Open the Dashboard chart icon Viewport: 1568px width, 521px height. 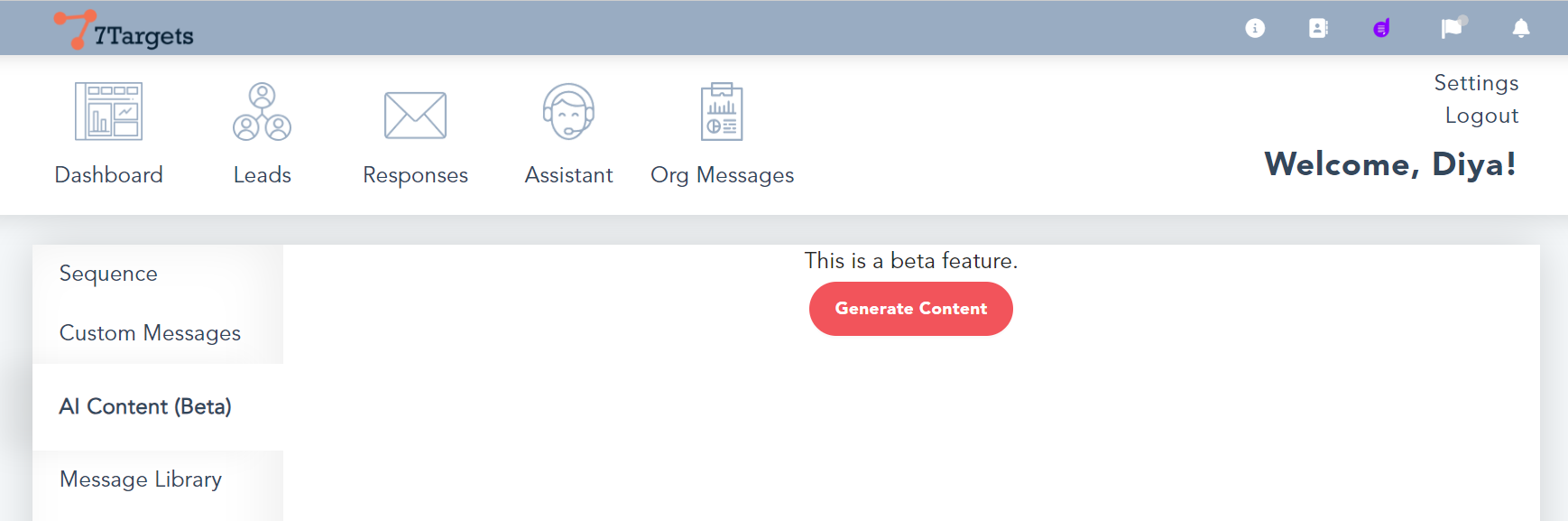pyautogui.click(x=108, y=111)
